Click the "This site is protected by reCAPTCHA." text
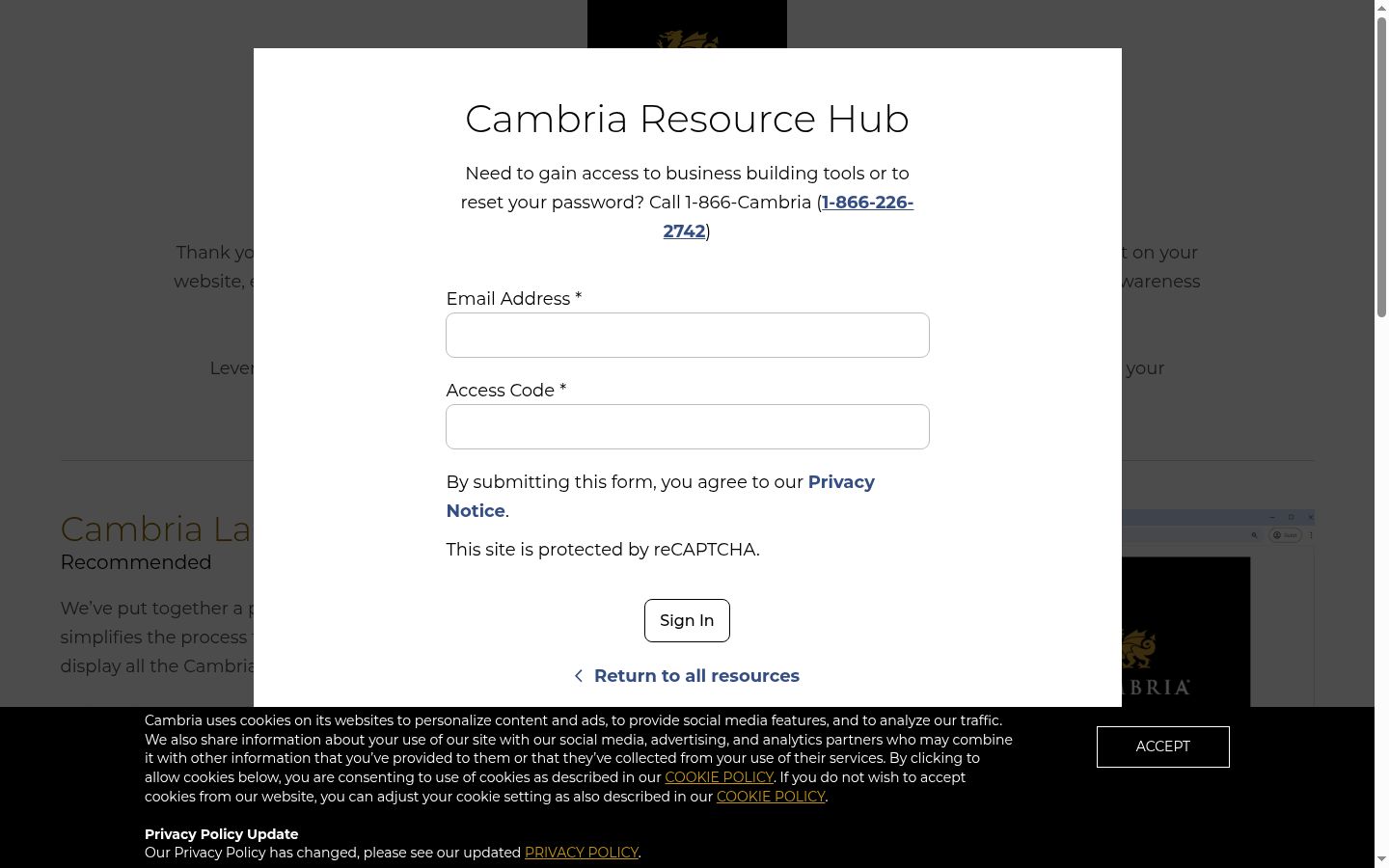 coord(603,550)
